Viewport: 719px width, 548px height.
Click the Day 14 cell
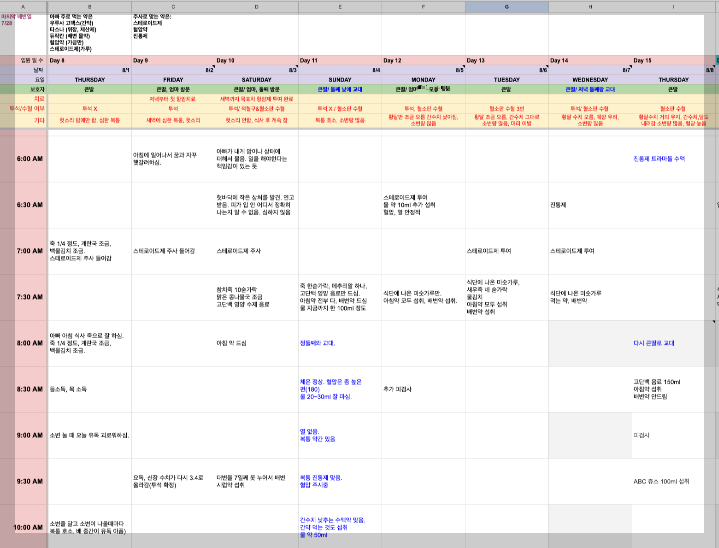point(590,60)
